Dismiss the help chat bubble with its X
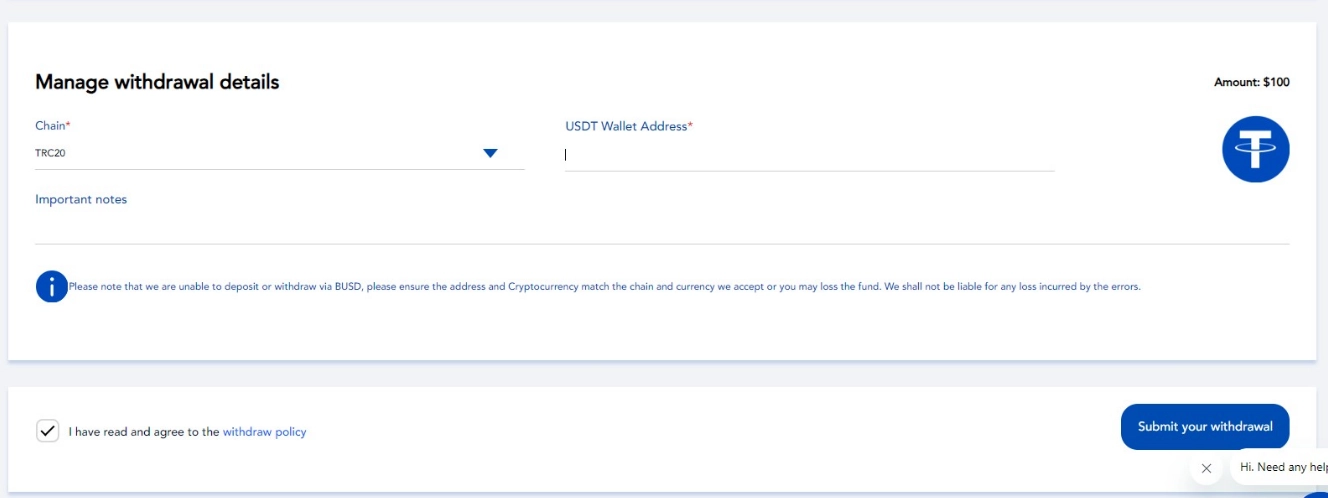1328x498 pixels. 1206,468
